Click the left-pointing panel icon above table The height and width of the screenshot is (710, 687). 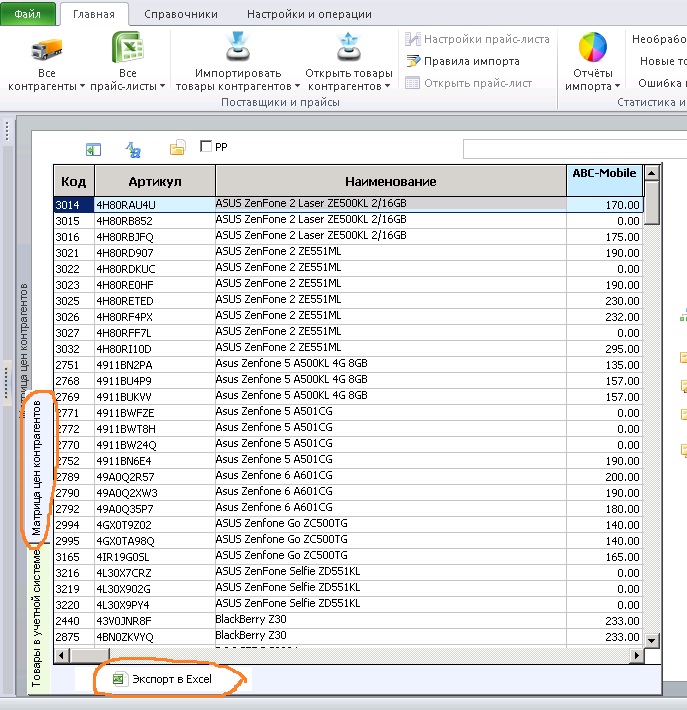93,149
